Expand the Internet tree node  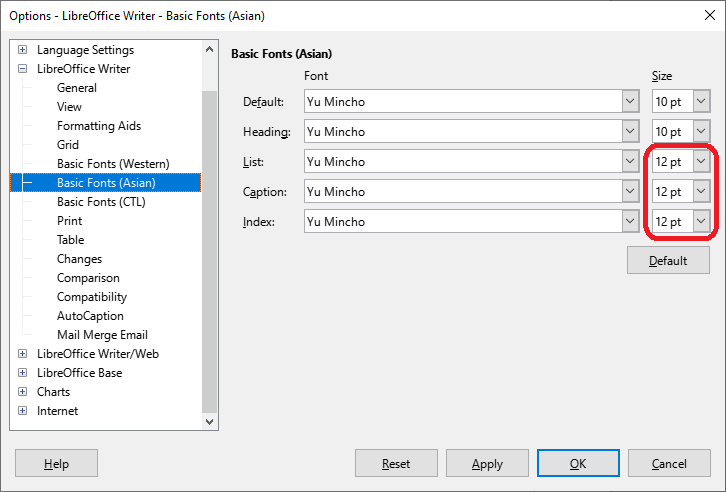(22, 411)
